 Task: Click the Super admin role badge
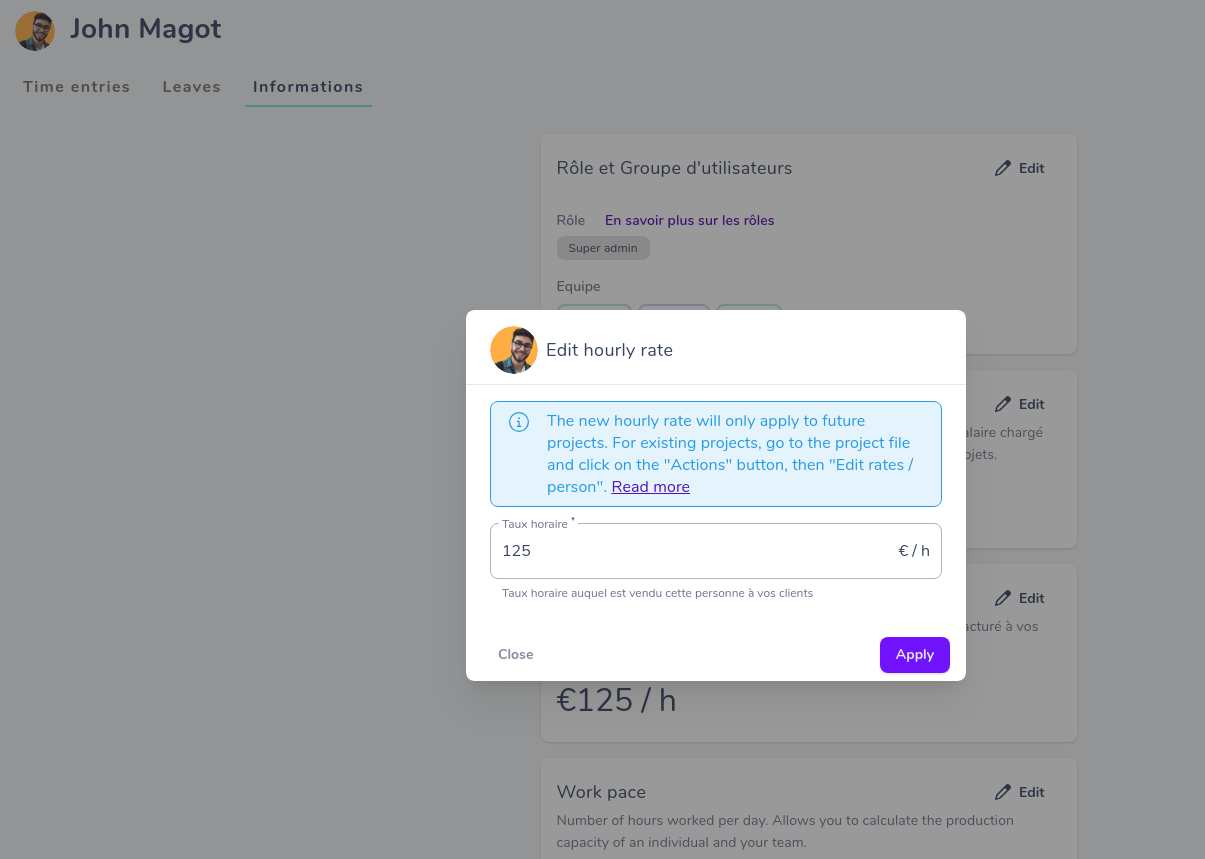(603, 248)
